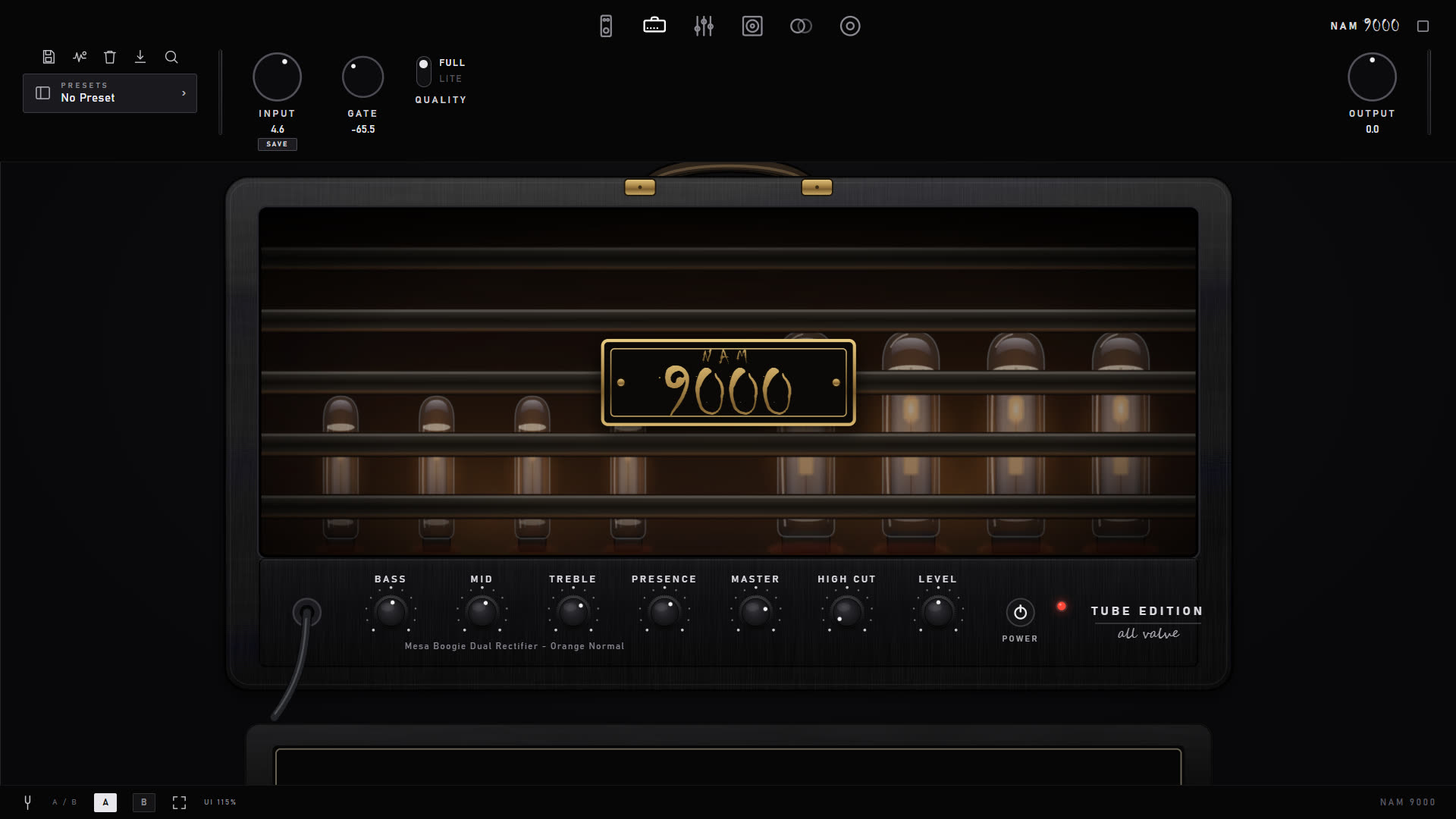Open the stereo doubler circles icon
The width and height of the screenshot is (1456, 819).
coord(801,26)
